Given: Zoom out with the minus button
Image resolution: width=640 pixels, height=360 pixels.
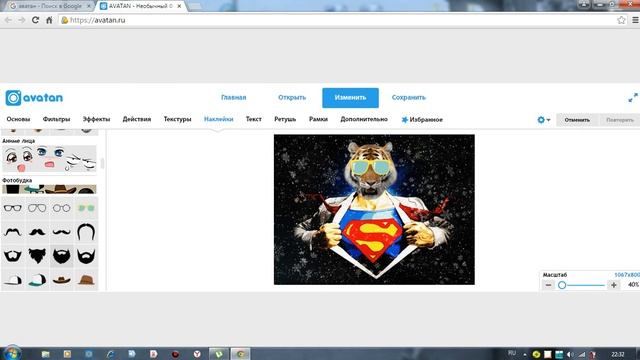Looking at the screenshot, I should click(x=548, y=285).
